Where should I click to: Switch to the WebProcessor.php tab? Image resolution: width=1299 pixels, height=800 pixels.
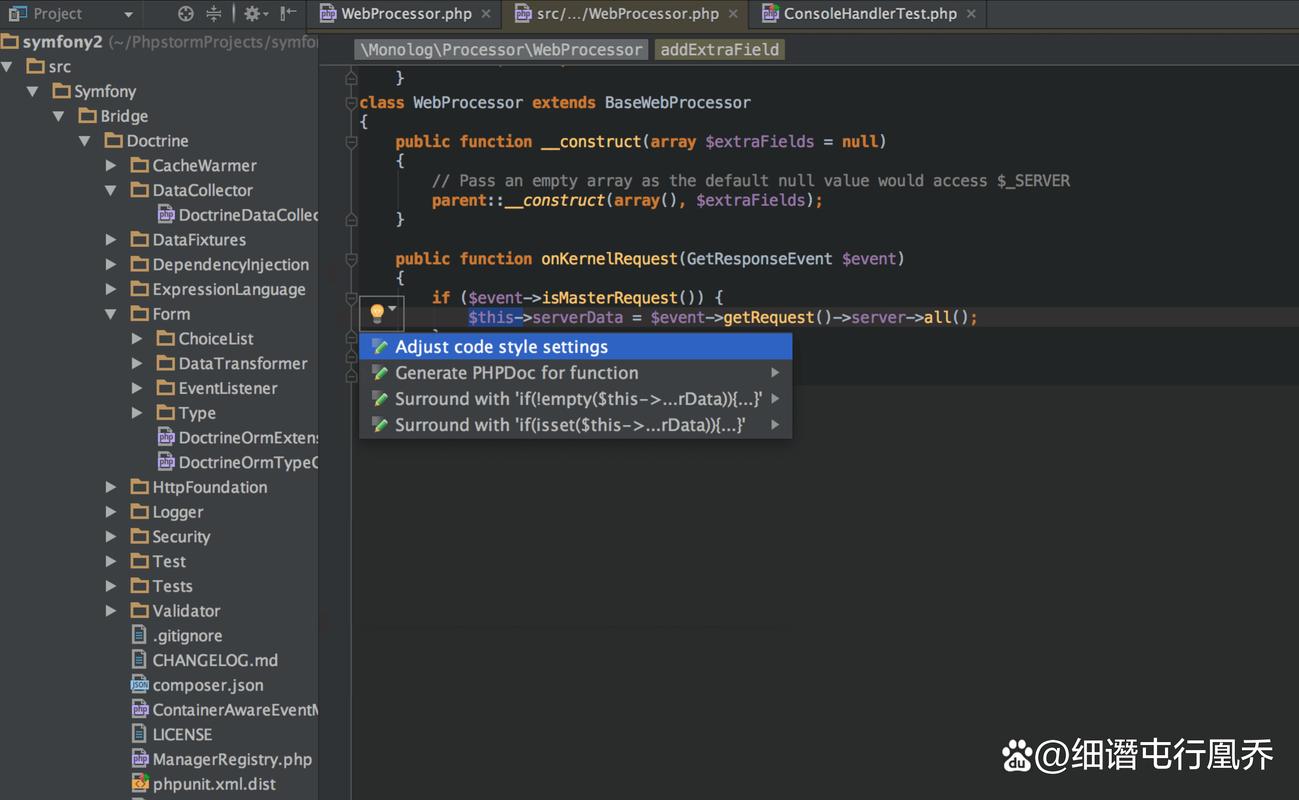tap(405, 14)
